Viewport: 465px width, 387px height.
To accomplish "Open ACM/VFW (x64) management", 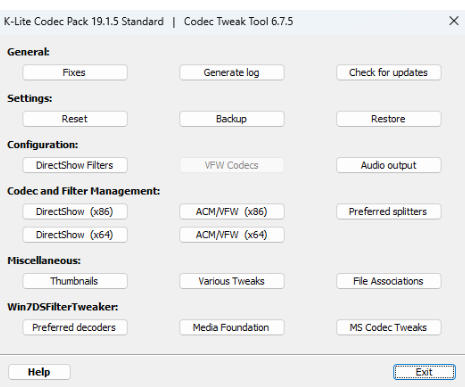I will click(x=232, y=235).
